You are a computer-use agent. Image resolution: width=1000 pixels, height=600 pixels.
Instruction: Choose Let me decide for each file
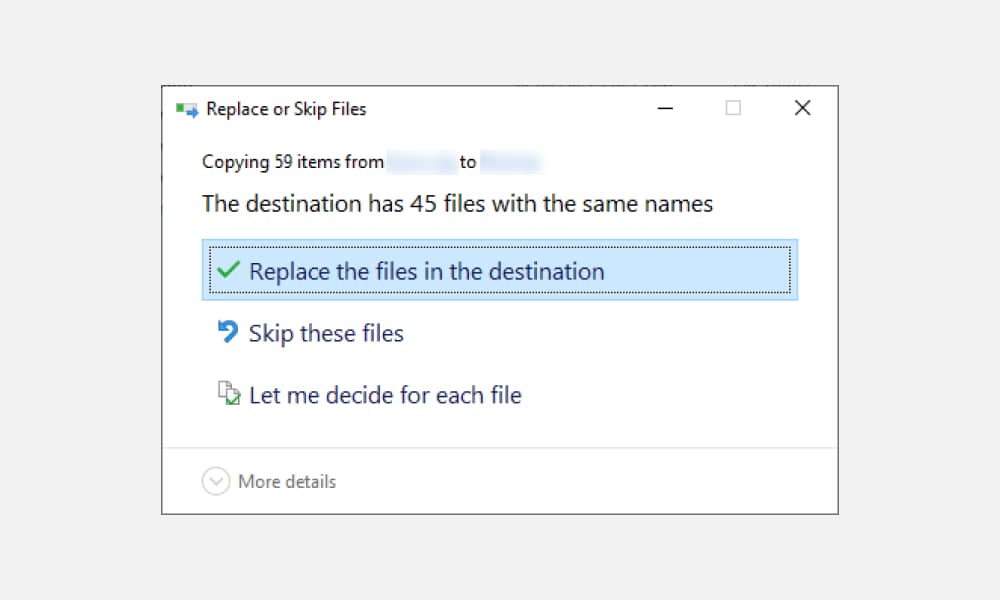(385, 394)
